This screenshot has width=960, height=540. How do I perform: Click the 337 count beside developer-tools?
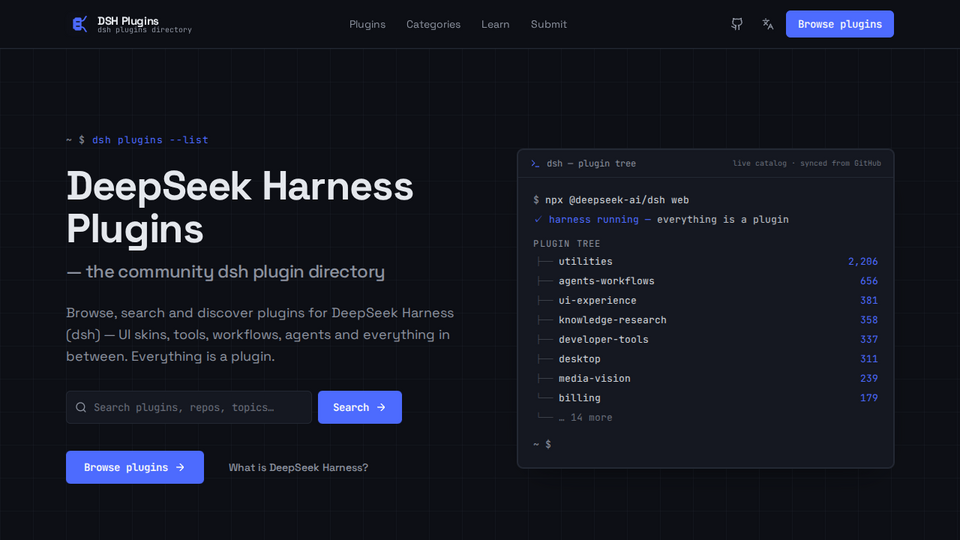pyautogui.click(x=869, y=339)
